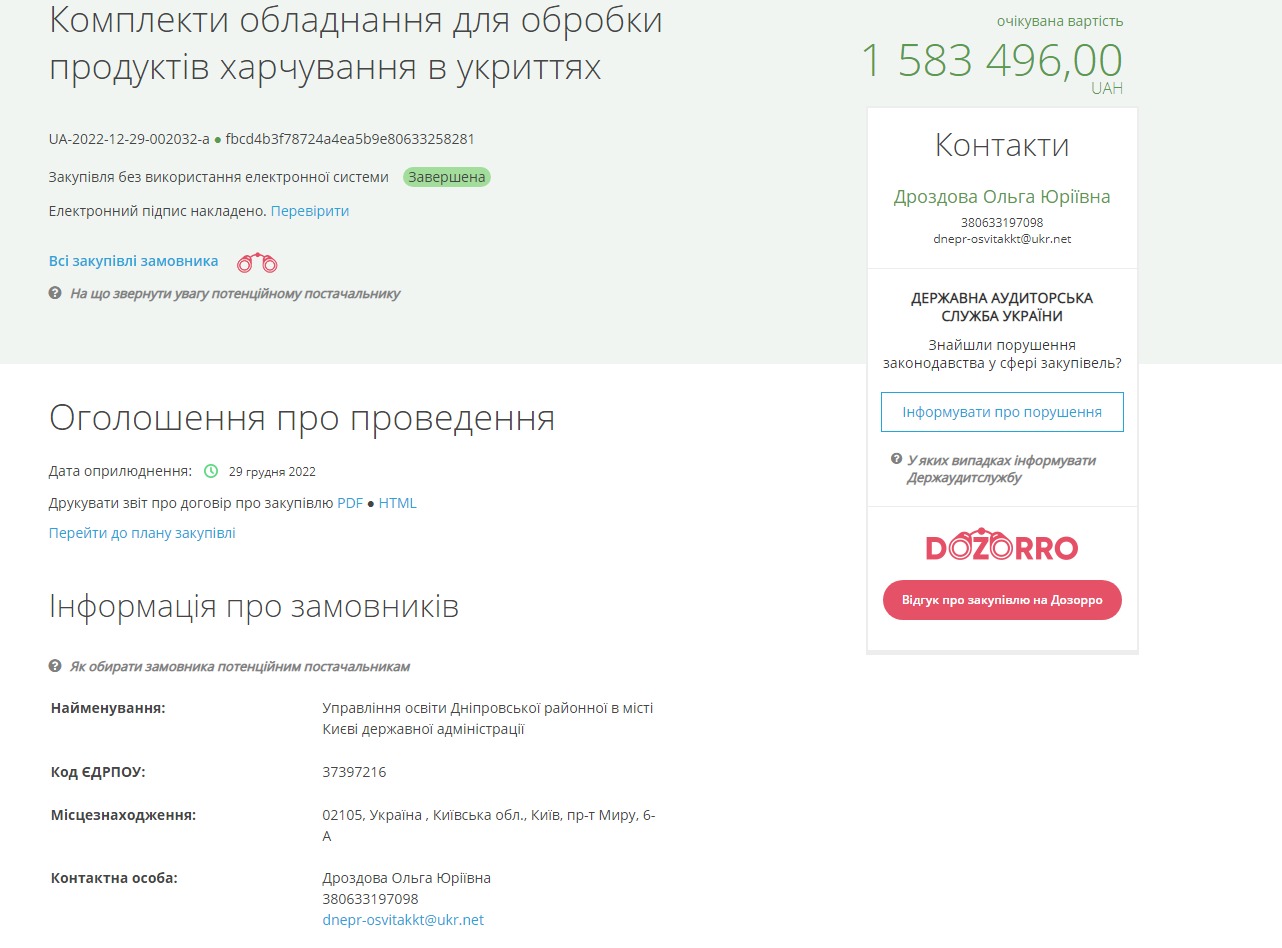Screen dimensions: 1282x948
Task: Click 'Відгук про закупівлю на Дозорро' button
Action: coord(1002,600)
